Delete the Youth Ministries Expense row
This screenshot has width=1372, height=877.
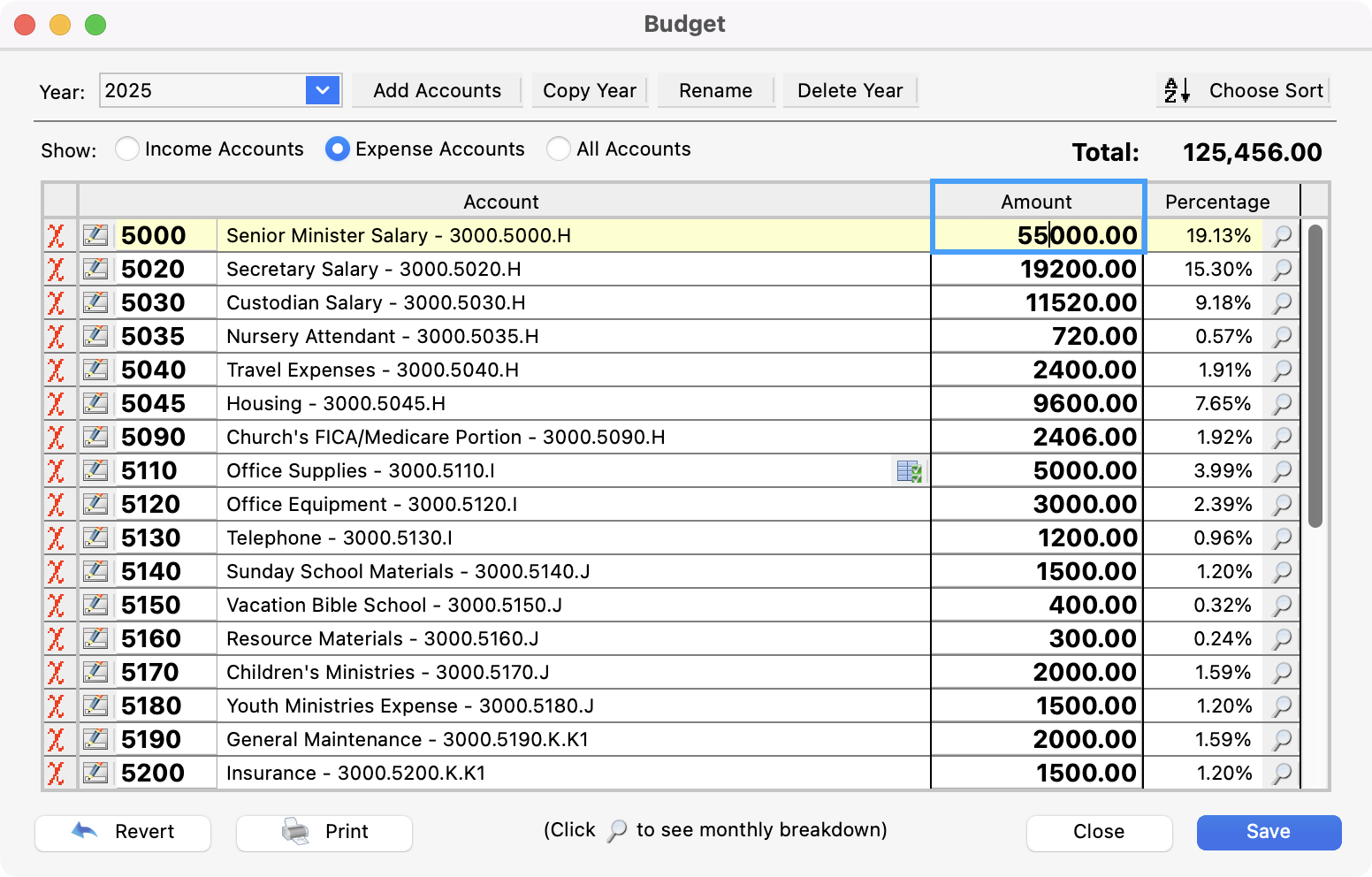(x=56, y=706)
